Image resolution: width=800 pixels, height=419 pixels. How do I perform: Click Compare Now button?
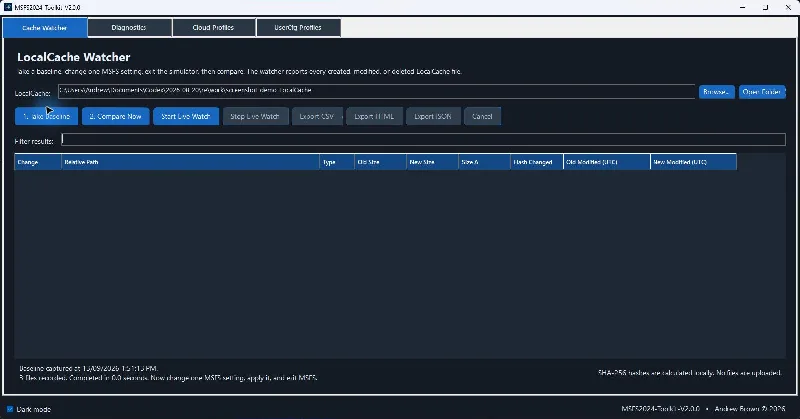click(x=115, y=116)
